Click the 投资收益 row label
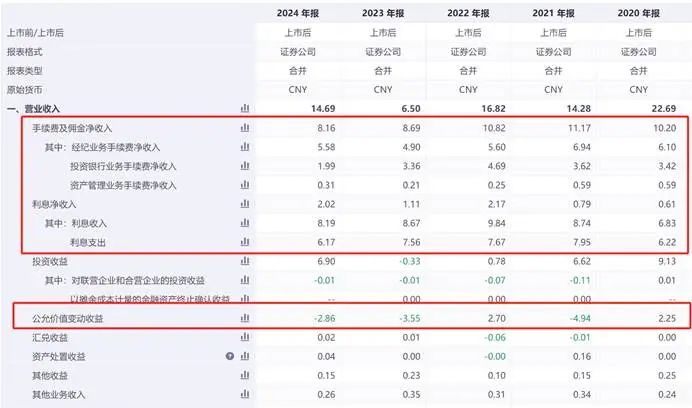Viewport: 692px width, 408px height. [49, 261]
